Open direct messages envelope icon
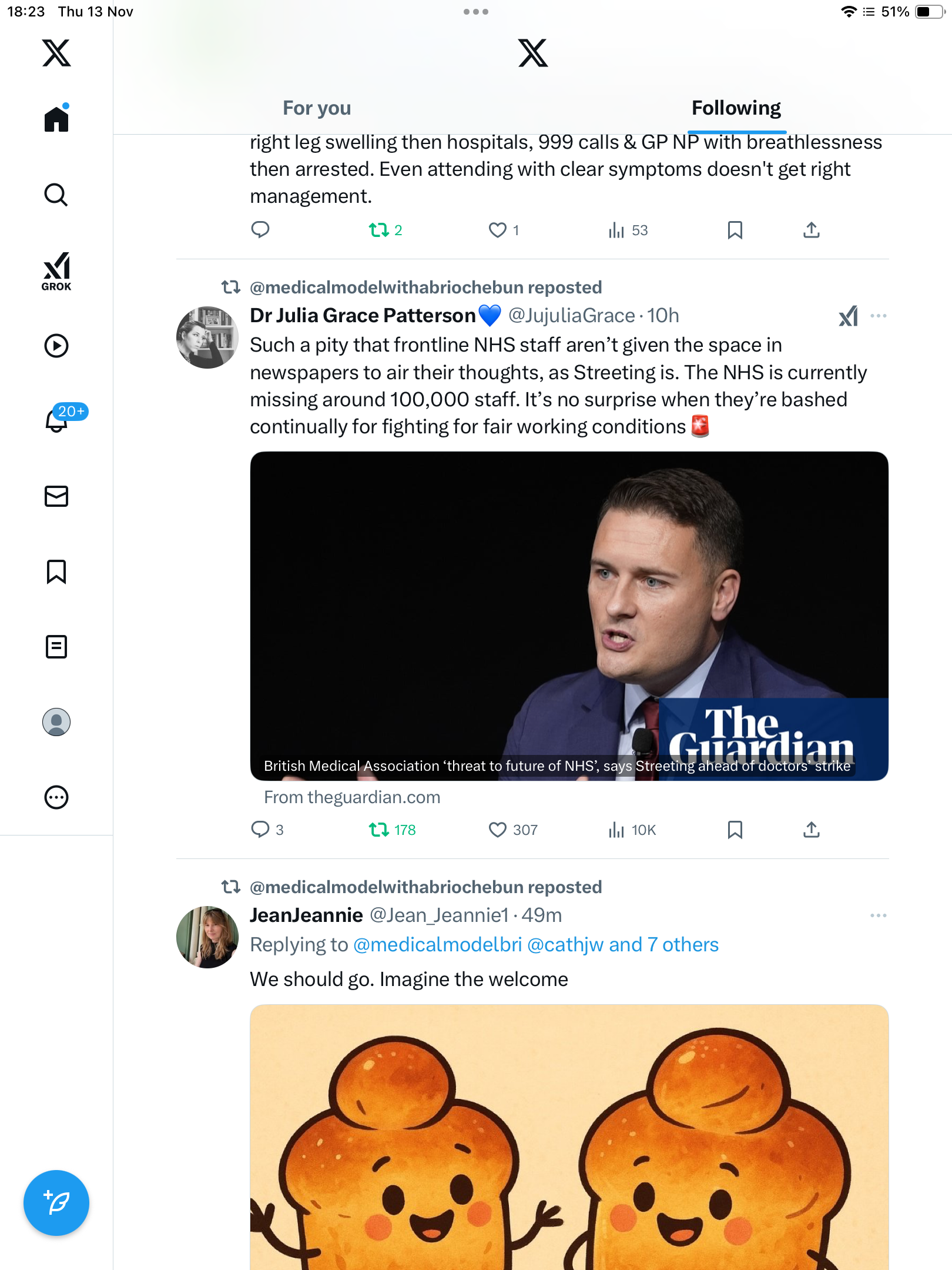The image size is (952, 1270). pos(56,496)
